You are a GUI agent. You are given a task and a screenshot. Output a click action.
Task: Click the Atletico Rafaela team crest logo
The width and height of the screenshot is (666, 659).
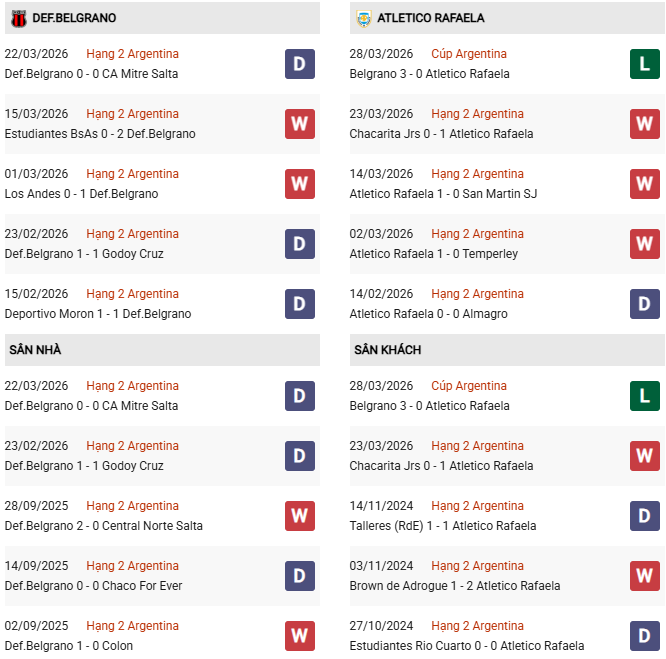click(x=363, y=18)
